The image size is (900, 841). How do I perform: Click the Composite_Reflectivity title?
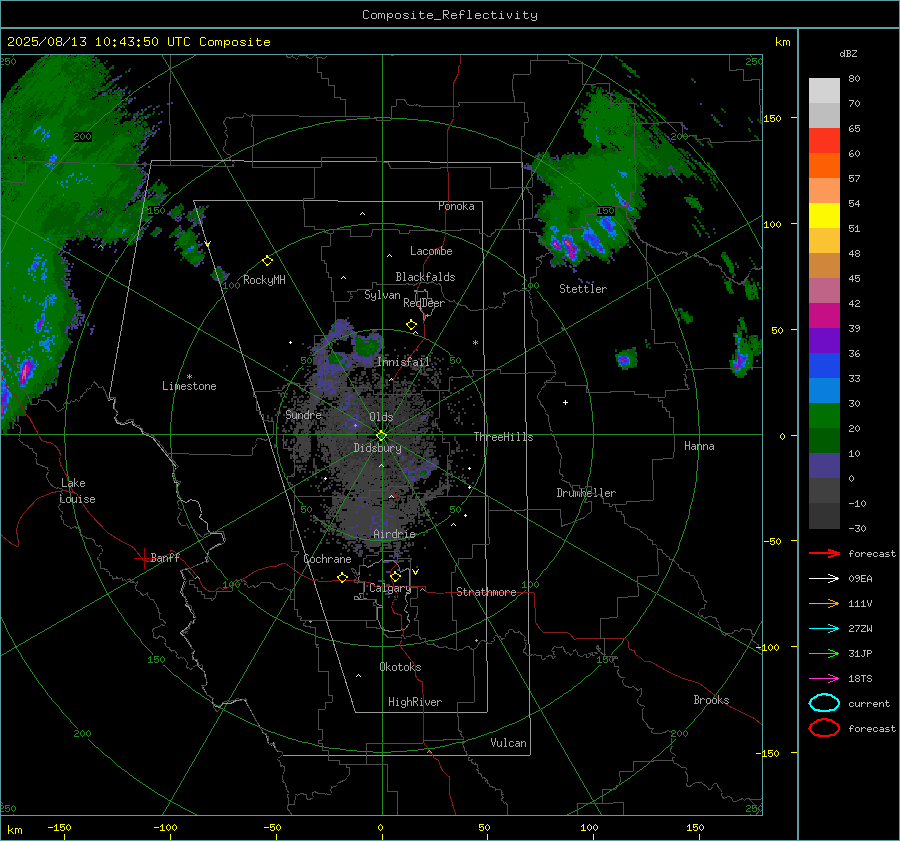pyautogui.click(x=450, y=15)
